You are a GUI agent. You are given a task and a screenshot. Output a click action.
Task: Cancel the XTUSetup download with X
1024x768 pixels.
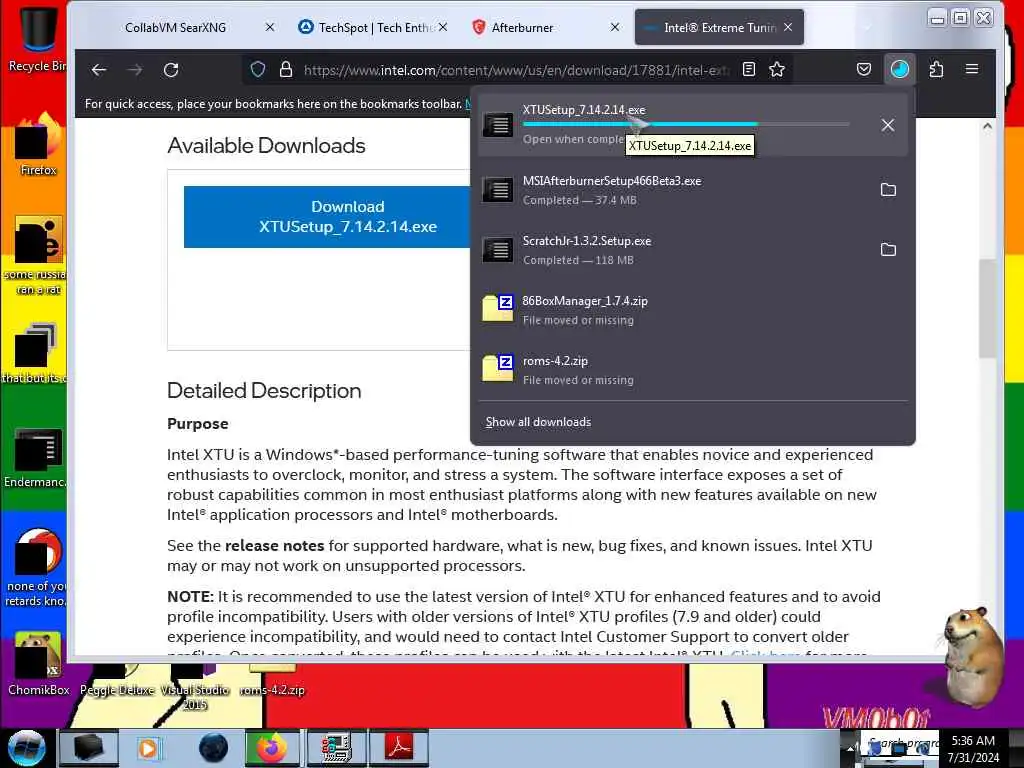coord(888,125)
